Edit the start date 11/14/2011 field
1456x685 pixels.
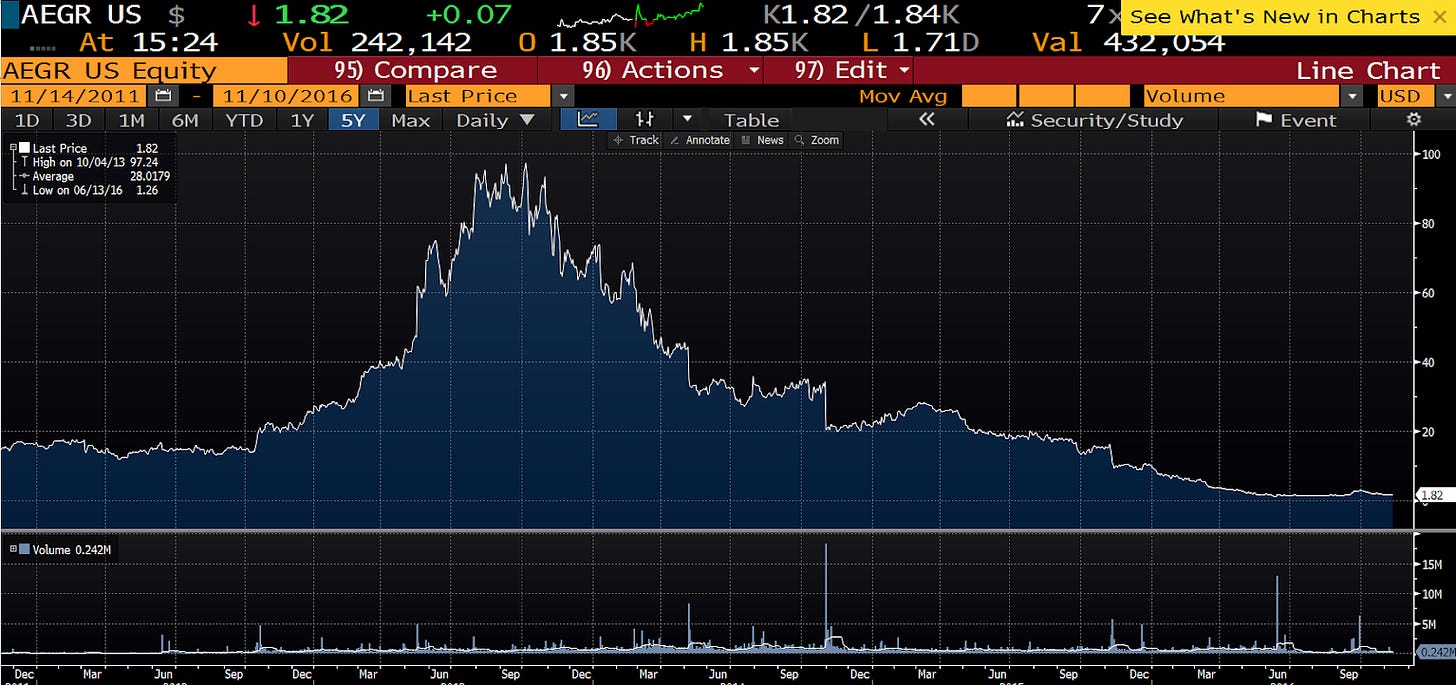click(x=75, y=96)
